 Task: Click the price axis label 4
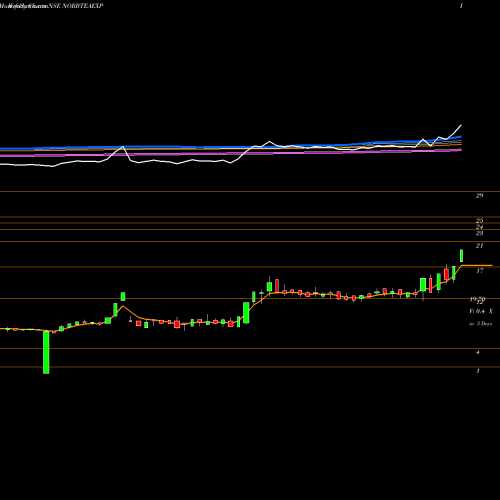tap(478, 352)
